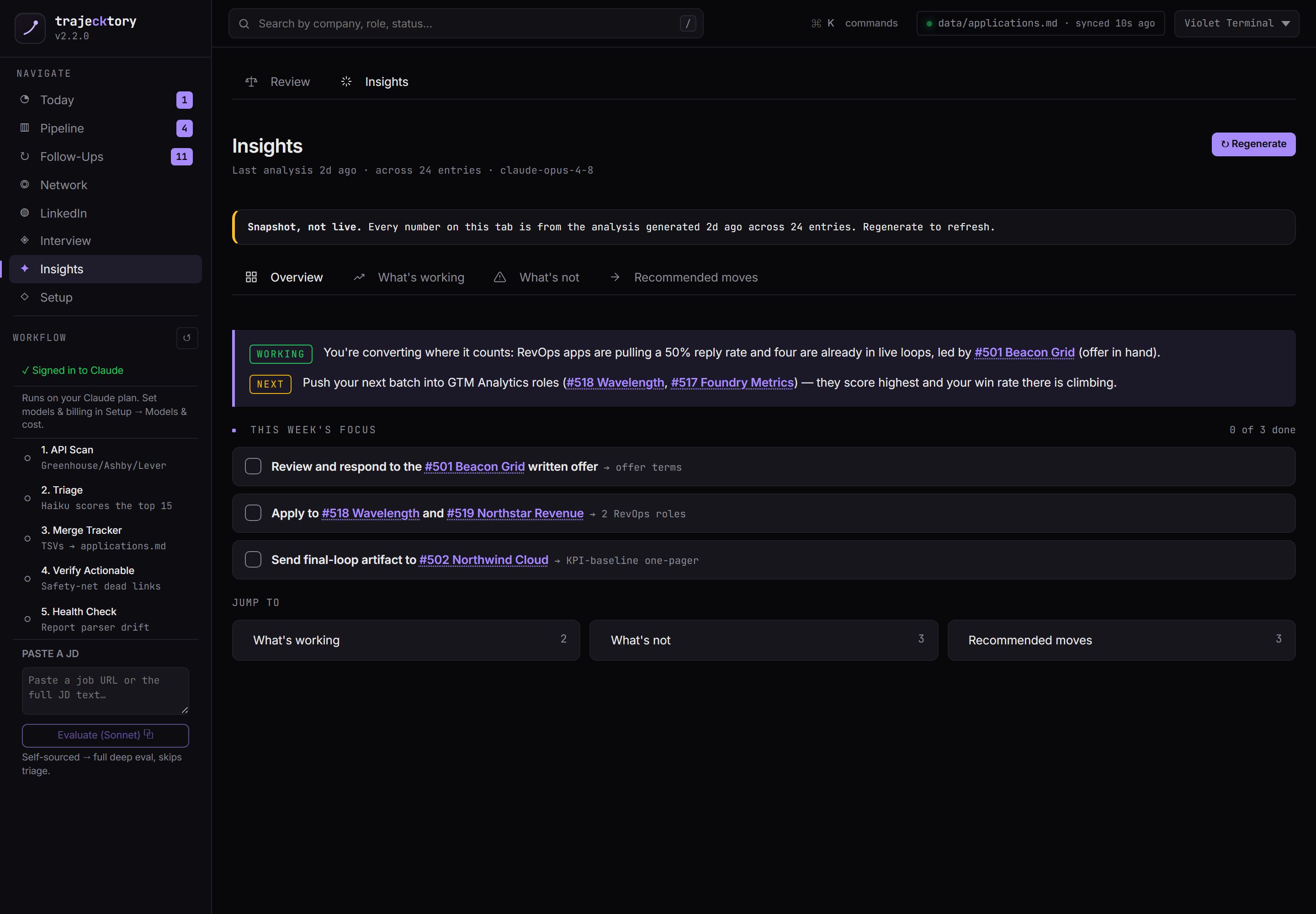
Task: Switch to the Review tab
Action: [278, 82]
